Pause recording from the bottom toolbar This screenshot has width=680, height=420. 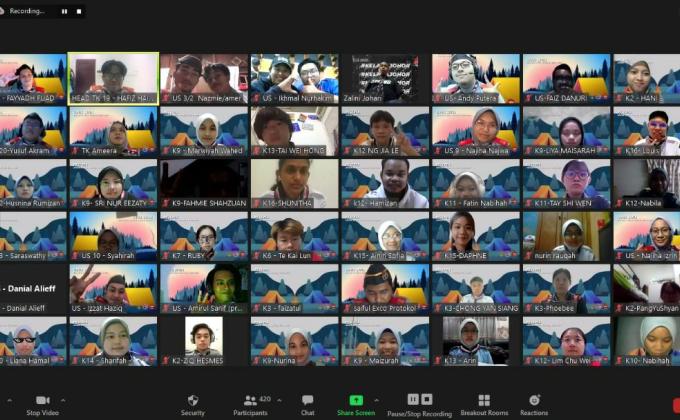click(x=413, y=399)
